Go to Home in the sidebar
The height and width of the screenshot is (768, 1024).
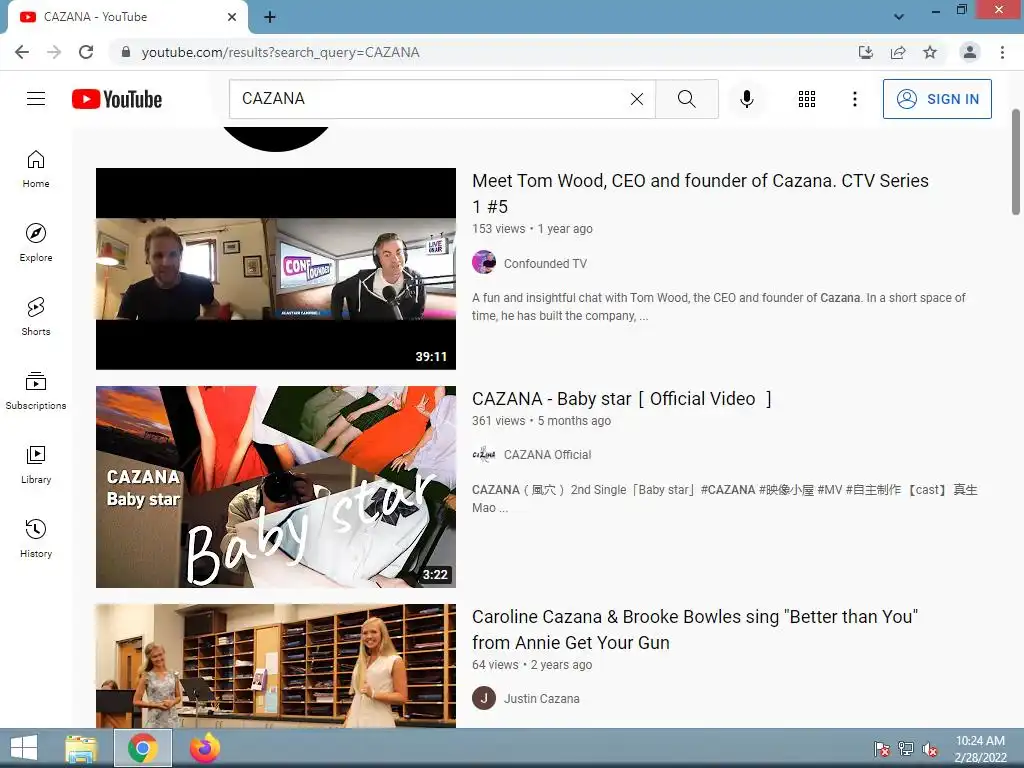click(36, 169)
